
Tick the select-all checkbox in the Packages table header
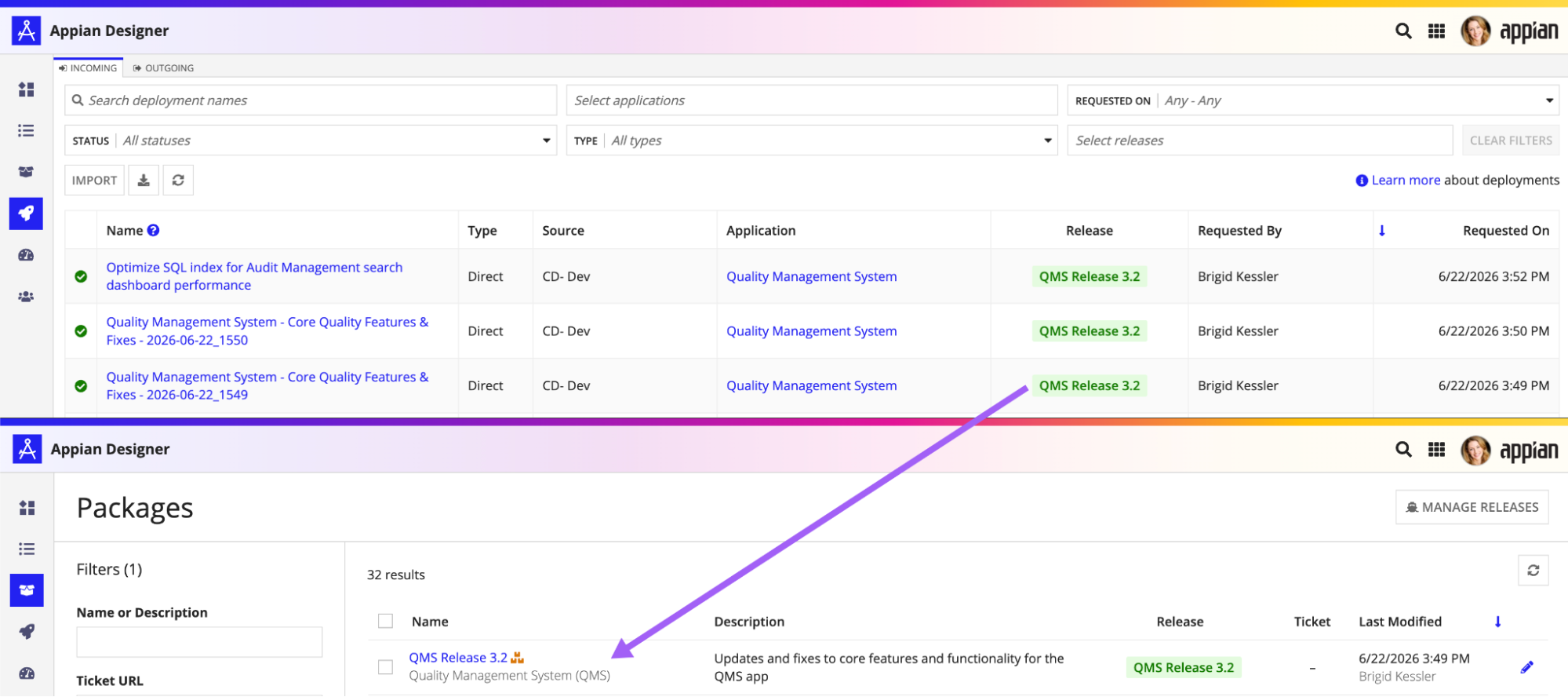[x=385, y=621]
